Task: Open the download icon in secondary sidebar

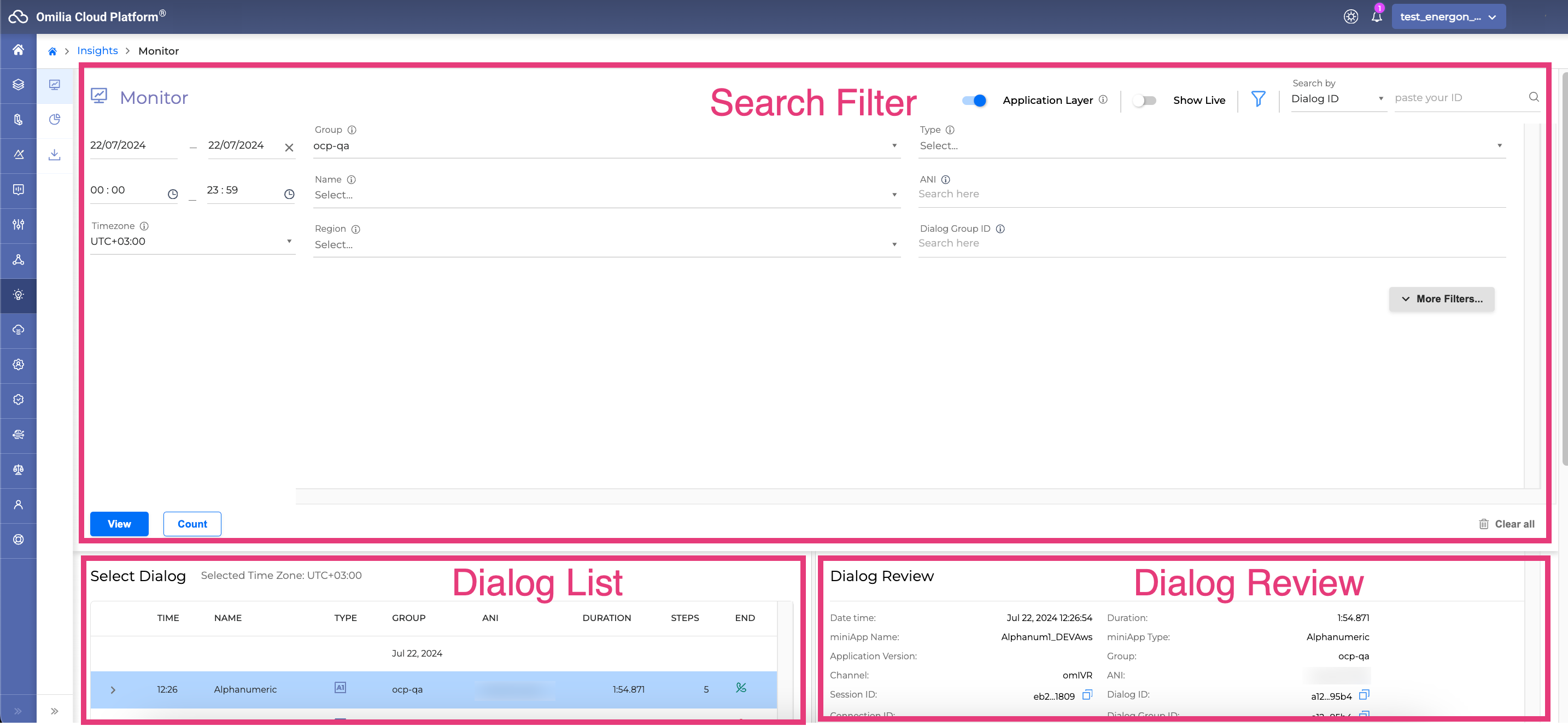Action: 55,155
